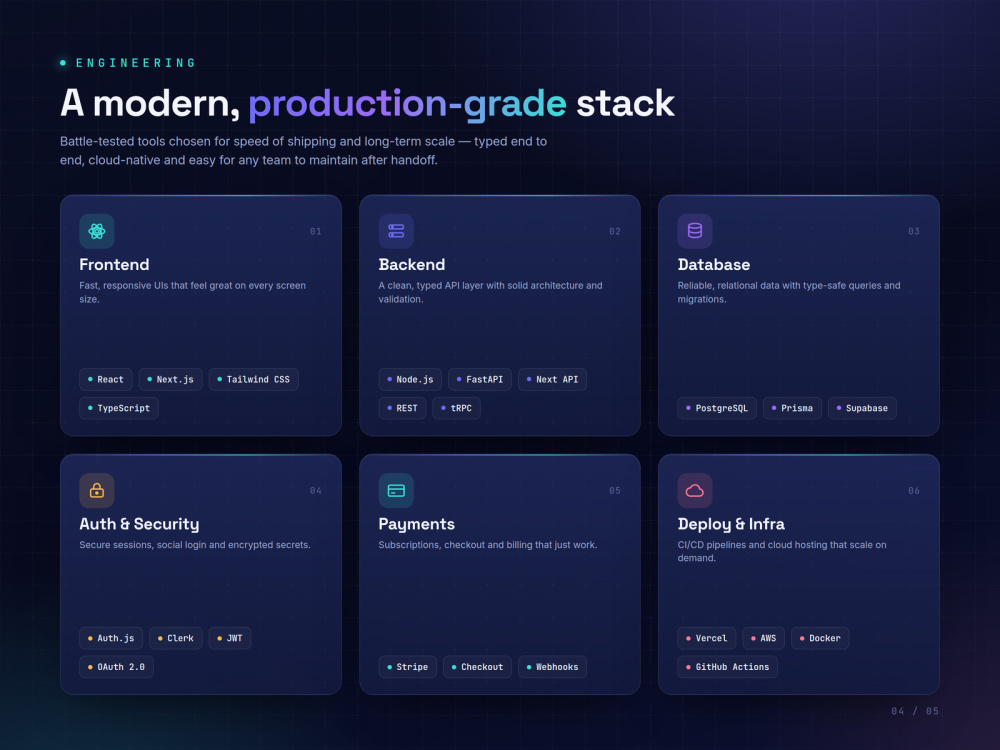Click the credit card icon on Payments
The height and width of the screenshot is (750, 1000).
396,490
